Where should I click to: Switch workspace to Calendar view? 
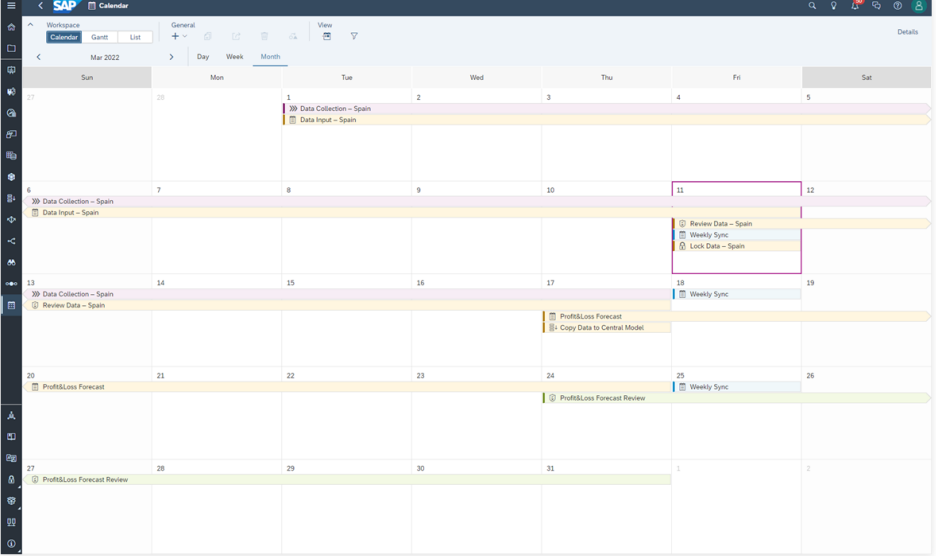click(64, 37)
